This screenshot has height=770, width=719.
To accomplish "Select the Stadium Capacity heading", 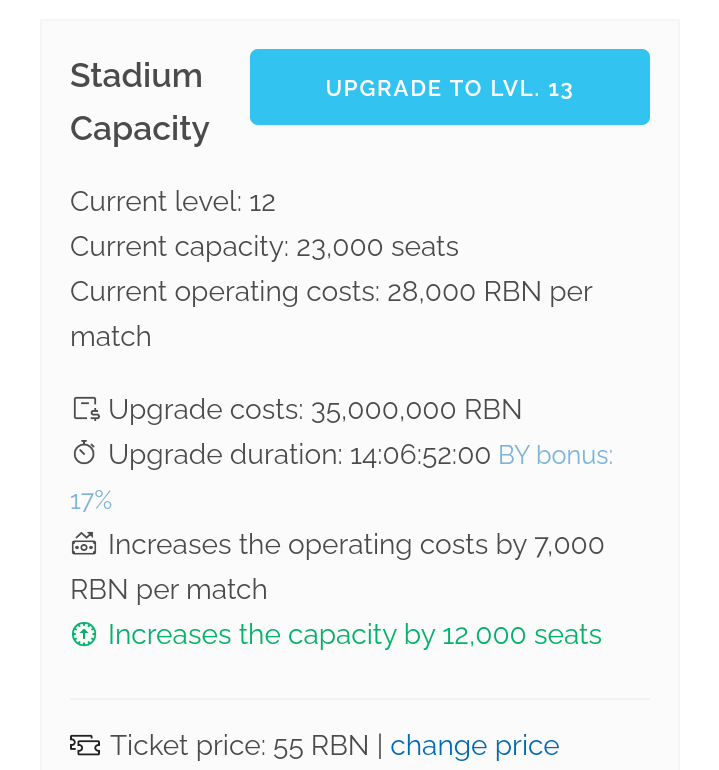I will coord(140,102).
